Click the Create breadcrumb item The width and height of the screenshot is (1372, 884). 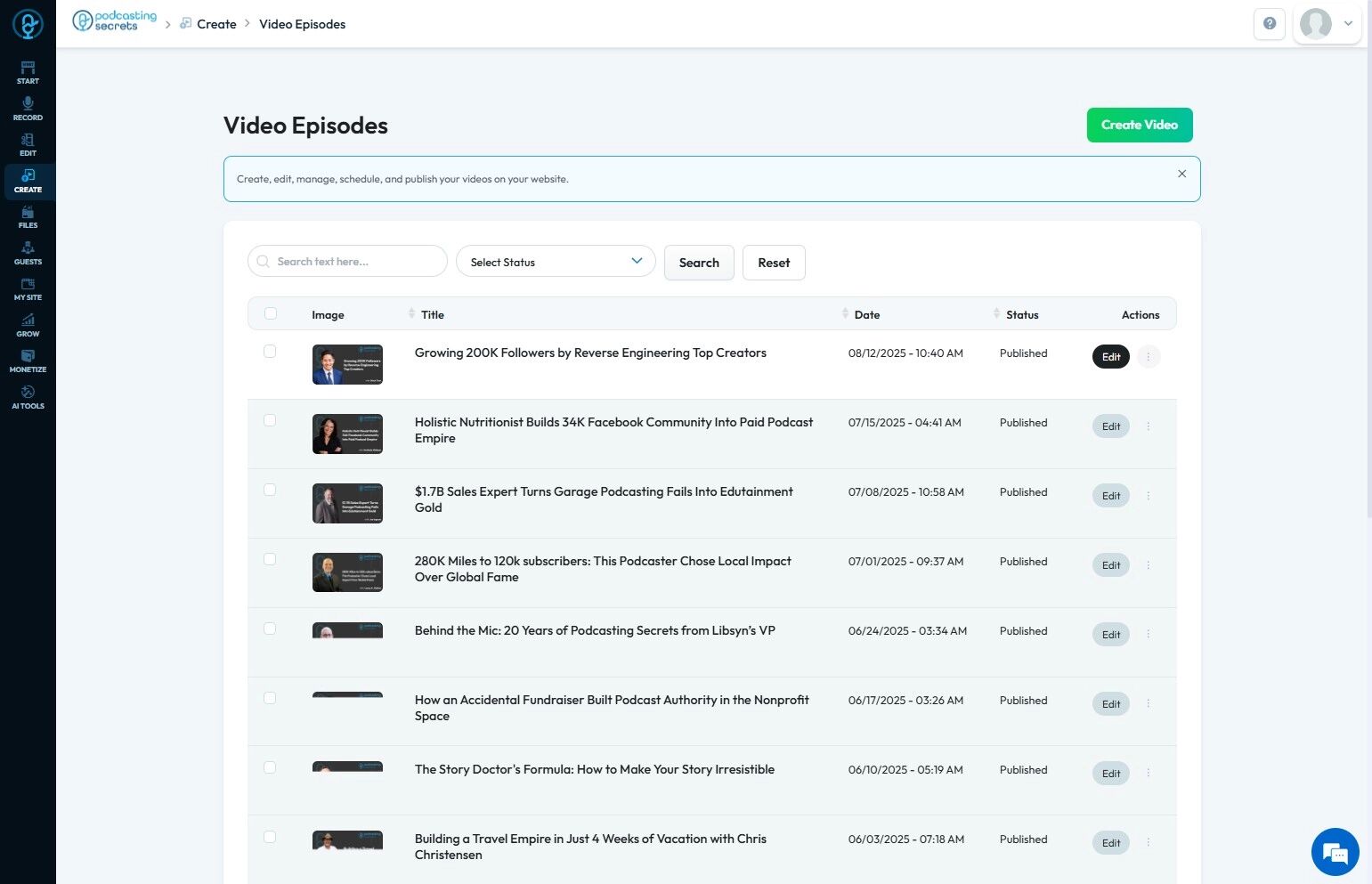click(216, 24)
